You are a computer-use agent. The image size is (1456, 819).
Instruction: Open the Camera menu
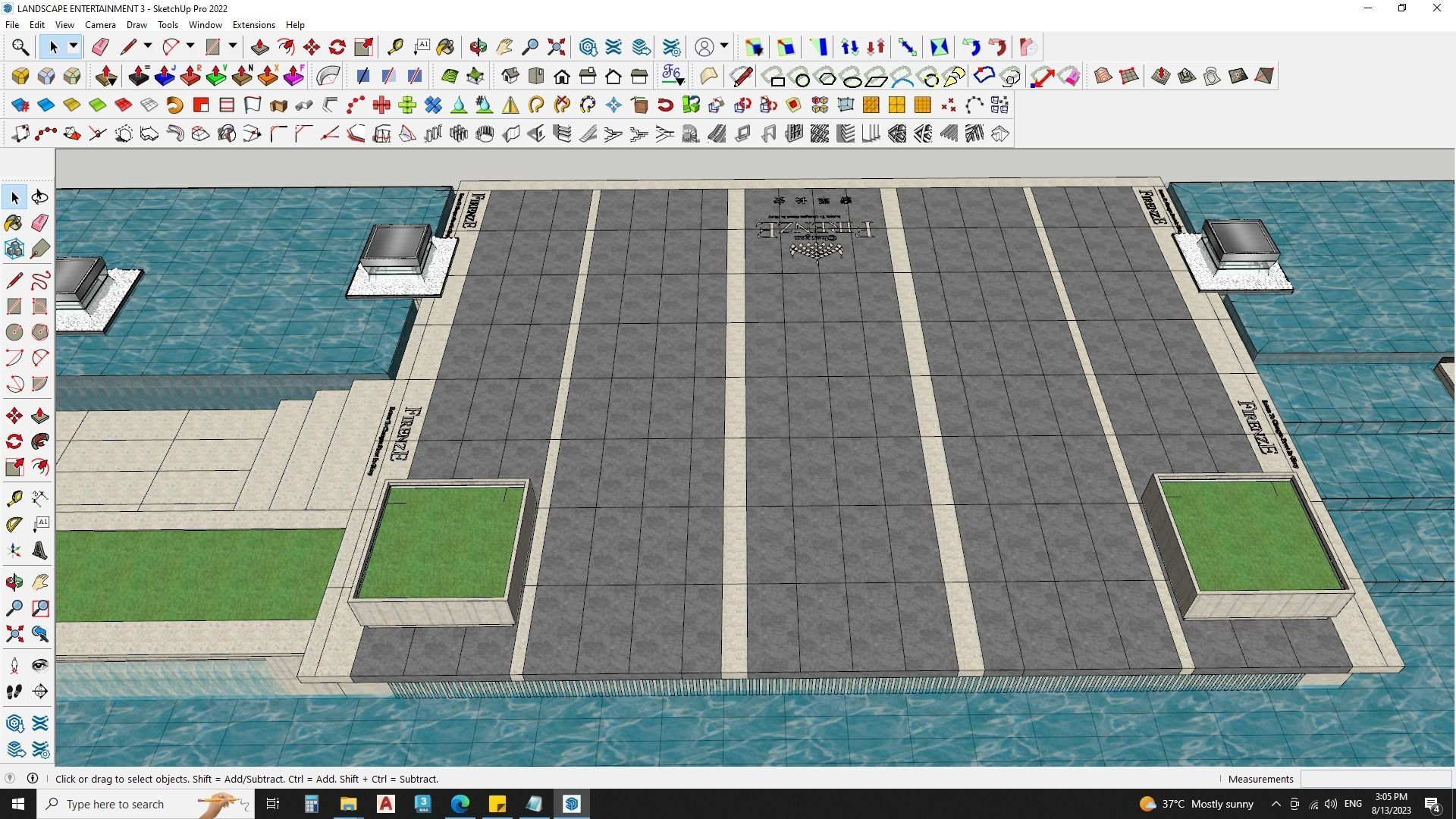coord(100,25)
